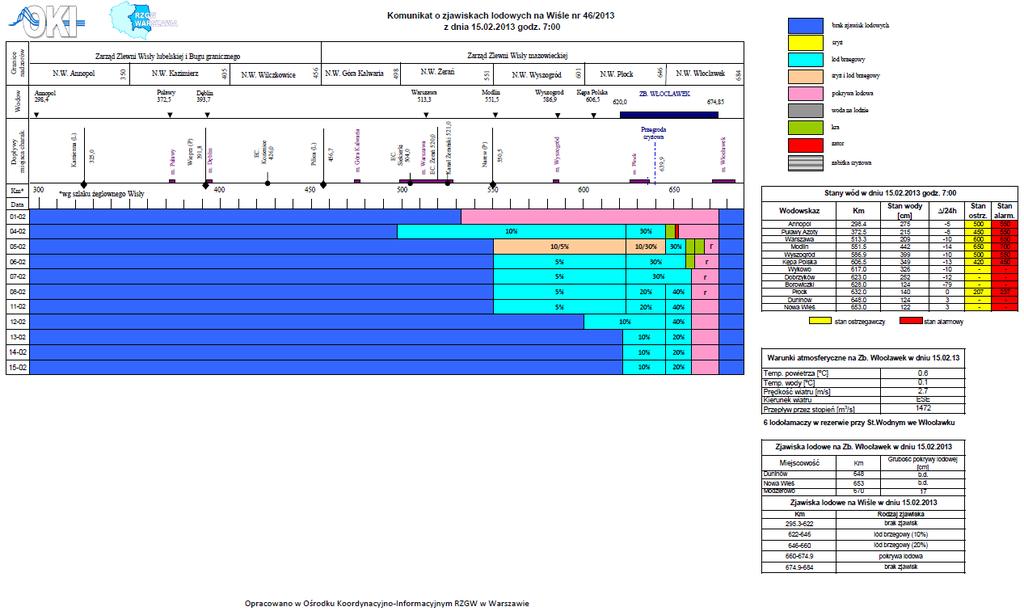1024x611 pixels.
Task: Click the peach 10/5% segment in row 05-02
Action: click(x=560, y=247)
